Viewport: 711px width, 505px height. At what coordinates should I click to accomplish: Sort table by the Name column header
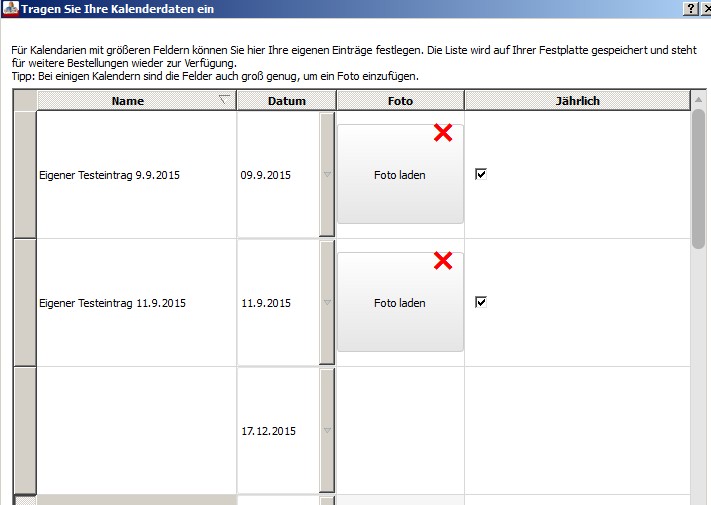pos(136,101)
